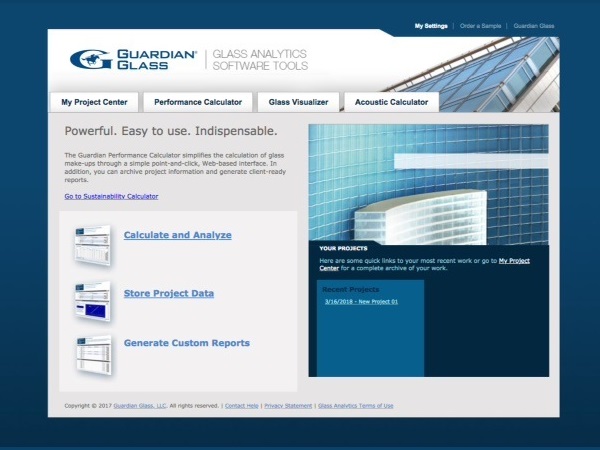Go to Sustainability Calculator link
The width and height of the screenshot is (600, 450).
pos(111,196)
